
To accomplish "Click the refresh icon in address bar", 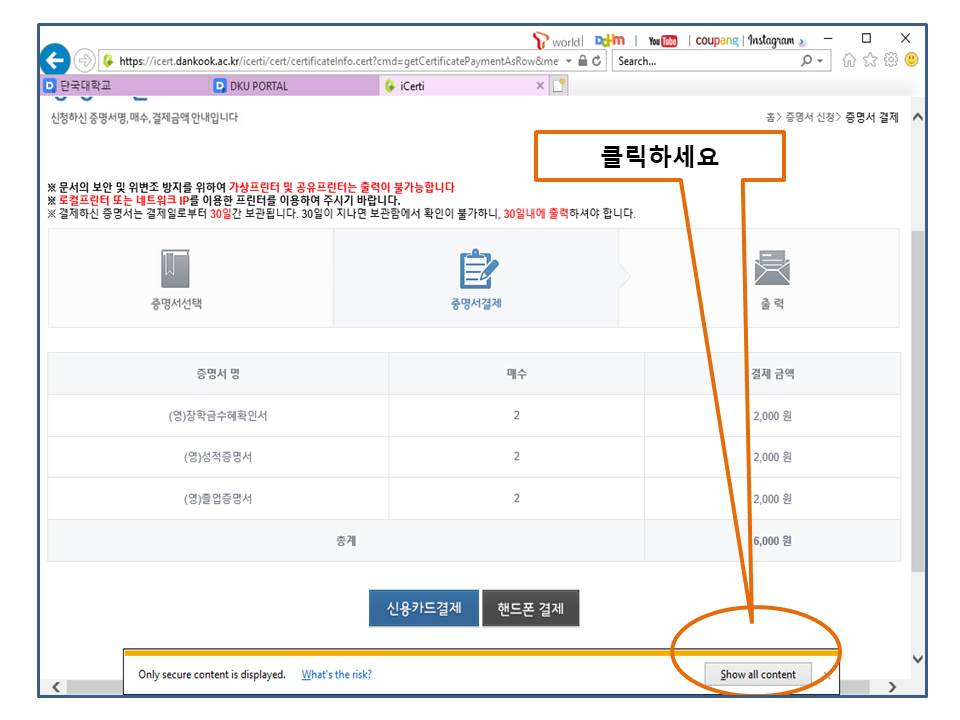I will point(597,61).
